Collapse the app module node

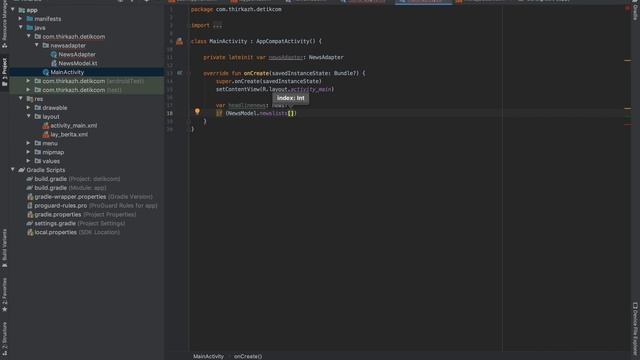[13, 9]
